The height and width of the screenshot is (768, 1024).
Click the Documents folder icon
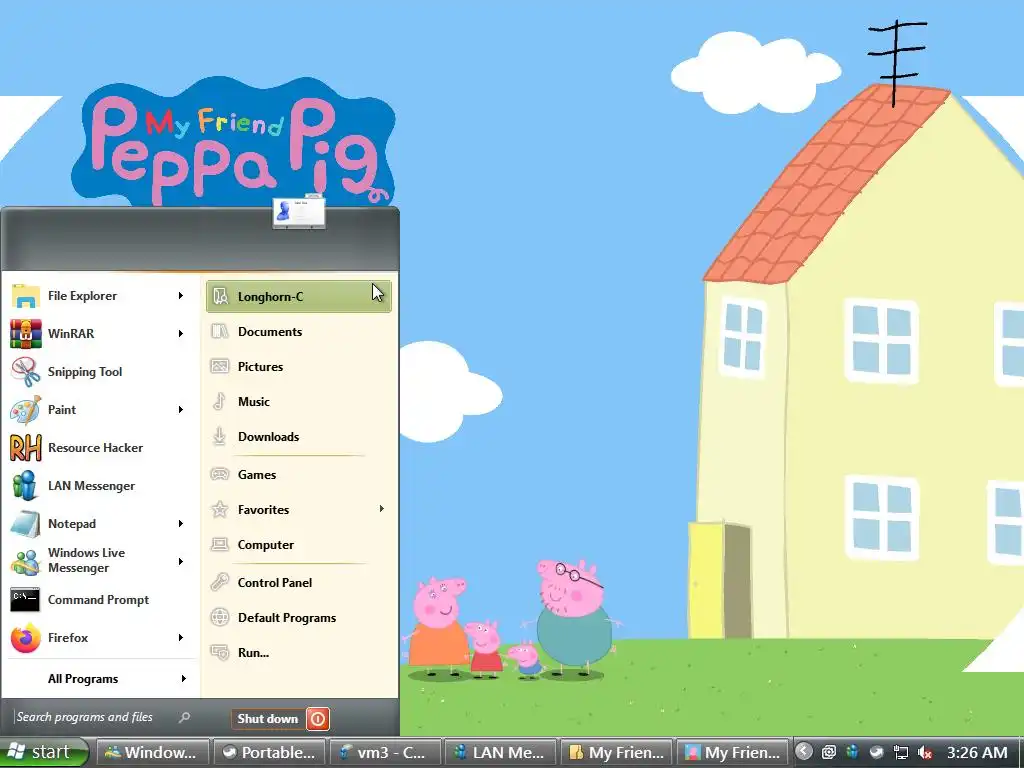pos(220,331)
